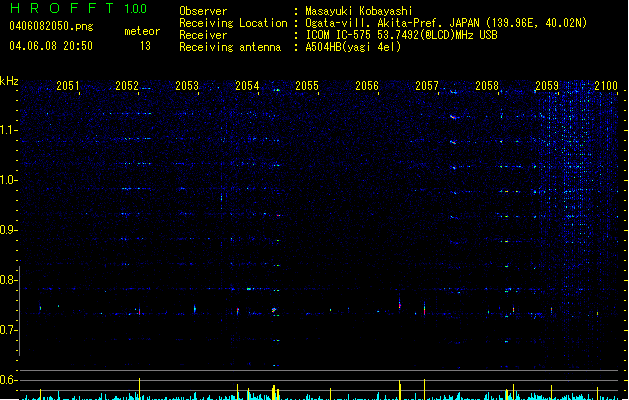The height and width of the screenshot is (400, 629).
Task: Click the 2058 time marker
Action: (x=487, y=85)
